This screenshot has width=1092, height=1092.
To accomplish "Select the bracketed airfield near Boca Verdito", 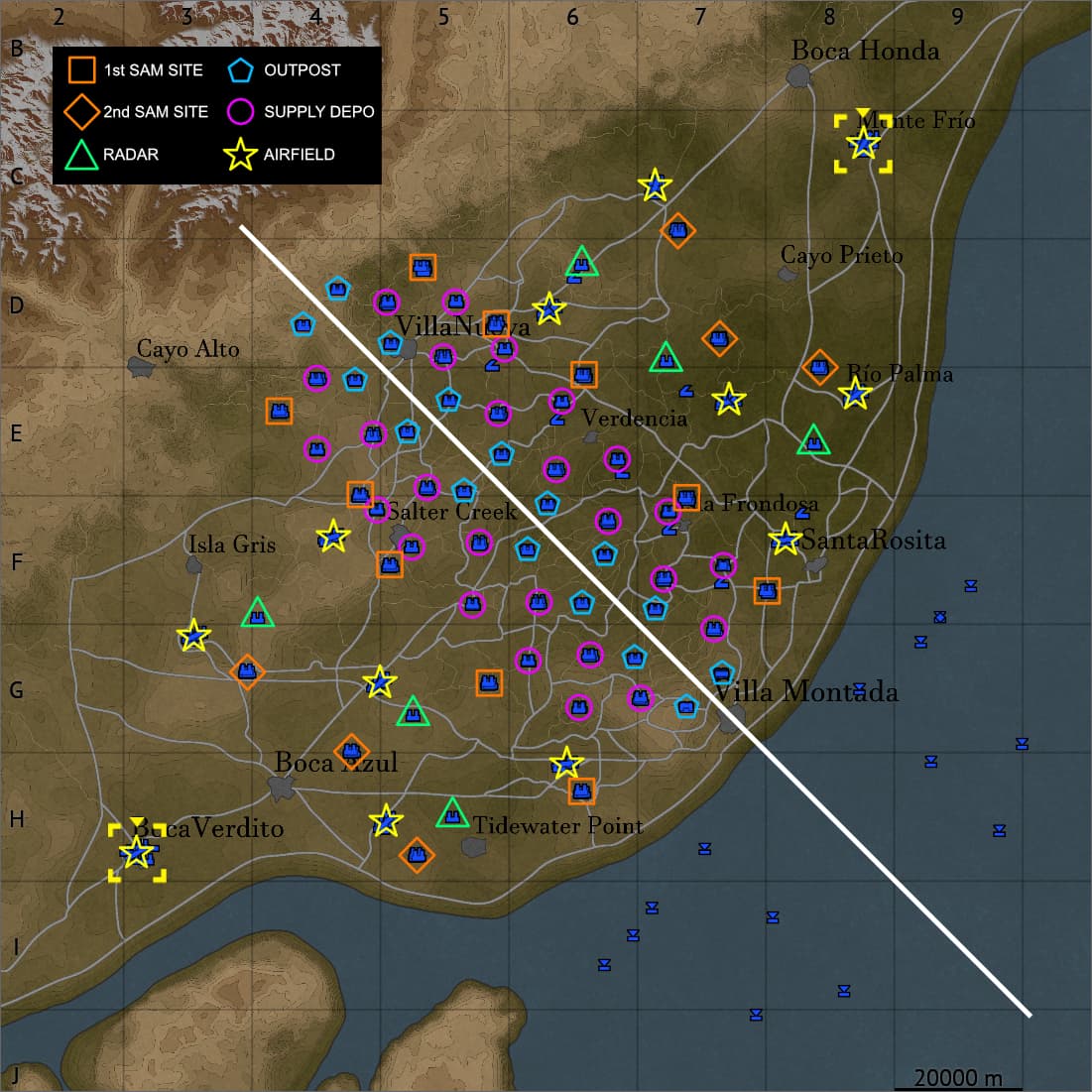I will [137, 852].
